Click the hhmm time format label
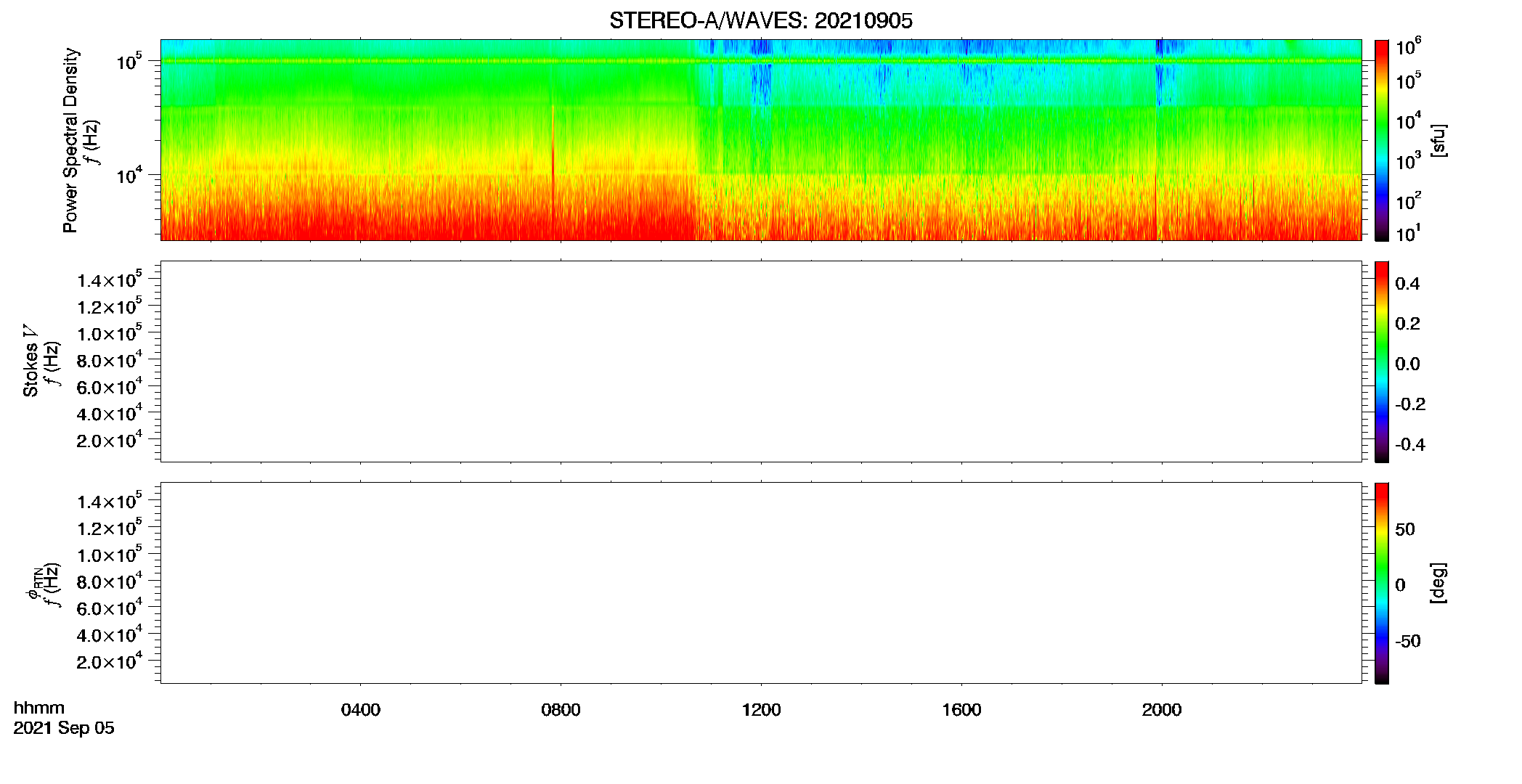 [39, 708]
